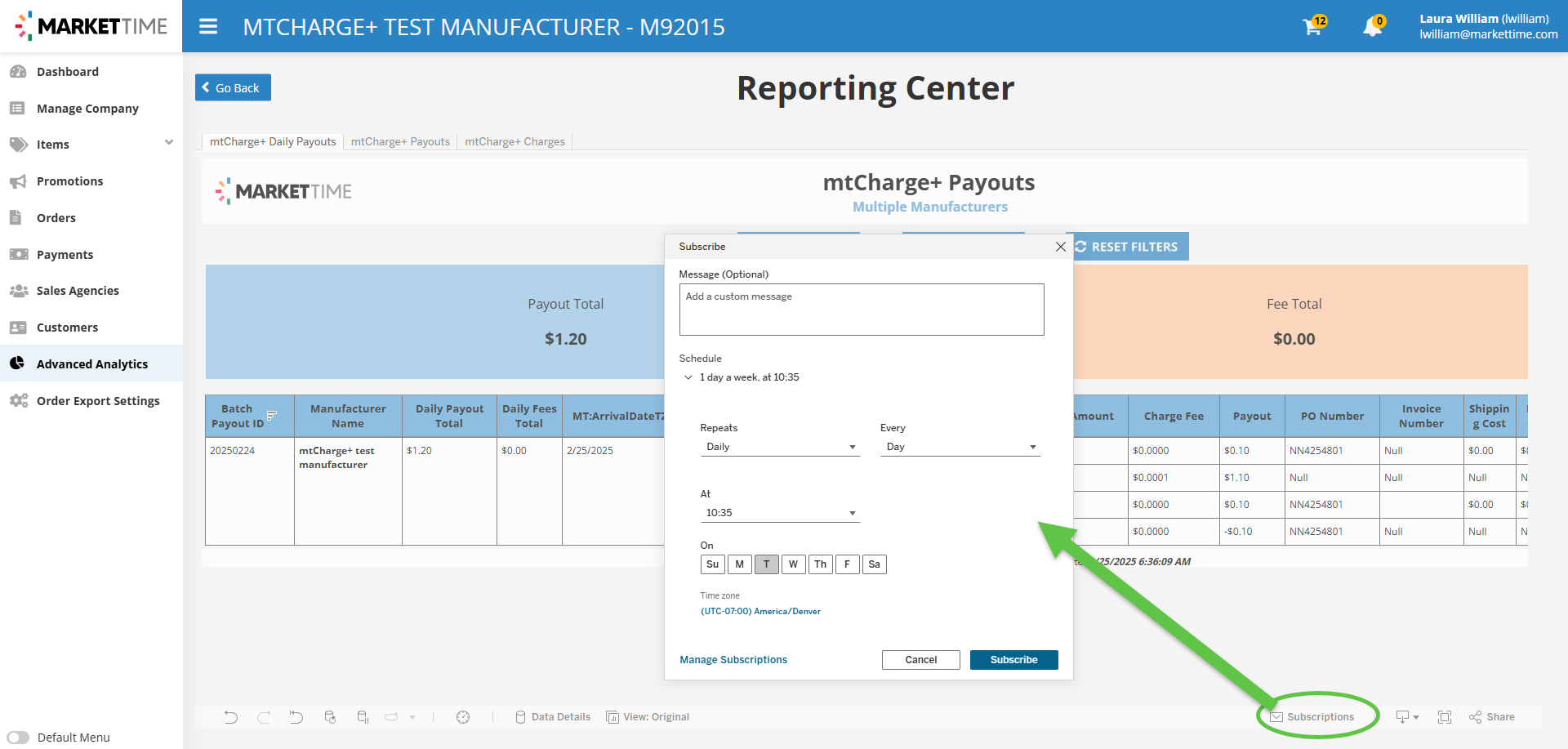This screenshot has height=749, width=1568.
Task: Click the undo icon in toolbar
Action: click(231, 717)
